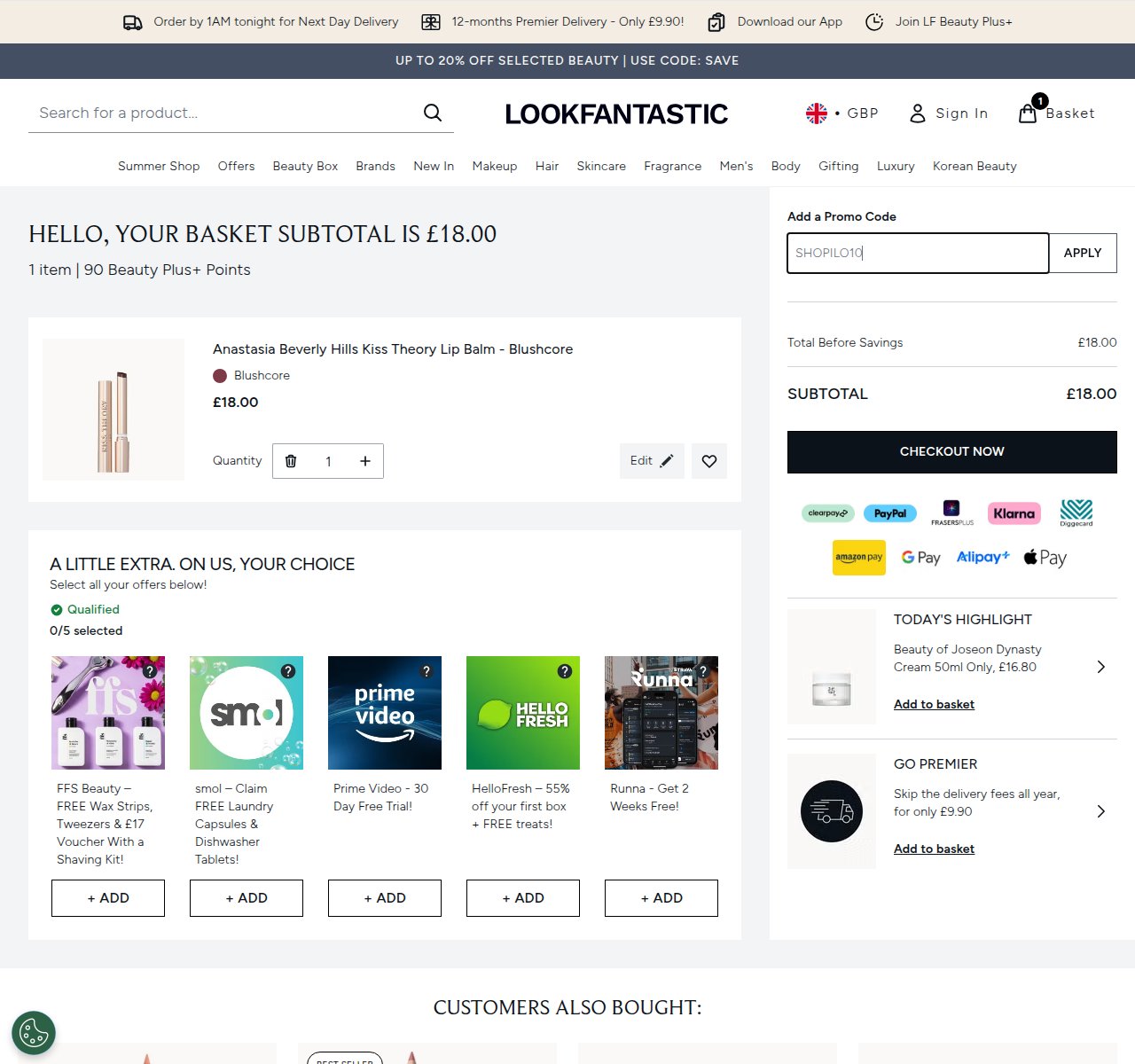Add Premier delivery to basket

(x=934, y=849)
